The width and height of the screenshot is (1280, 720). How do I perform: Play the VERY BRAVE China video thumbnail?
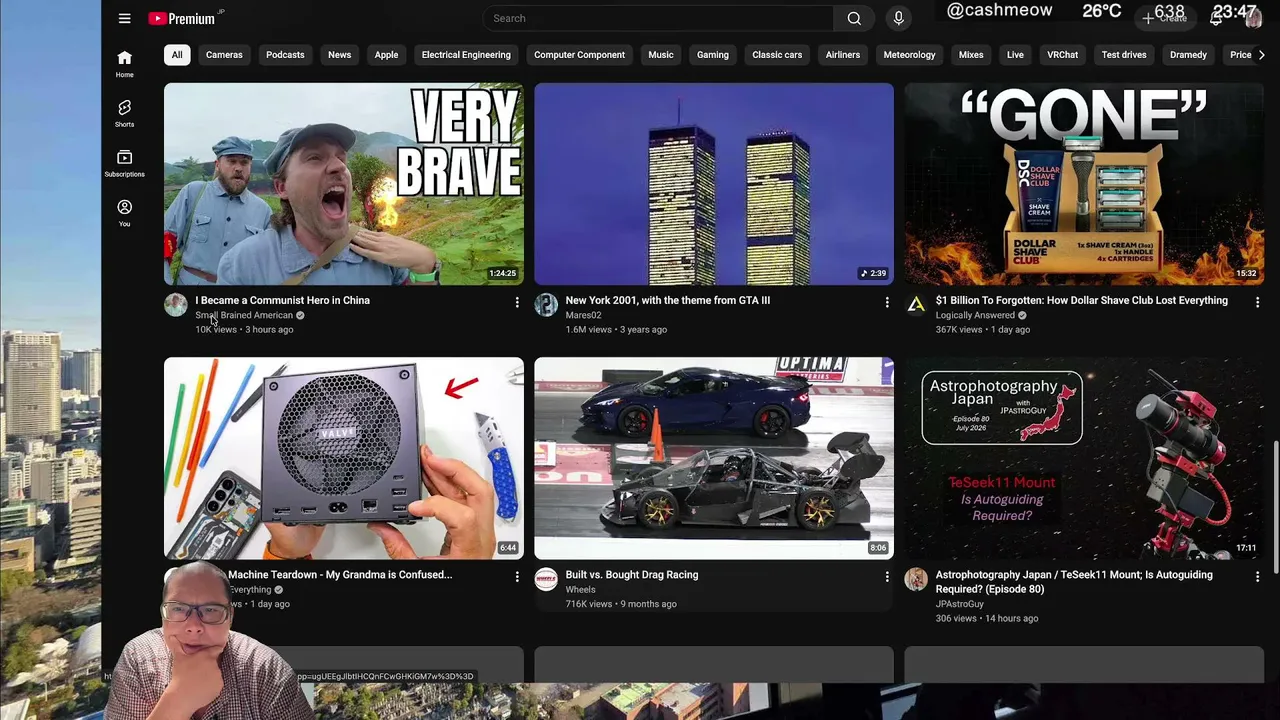(344, 184)
